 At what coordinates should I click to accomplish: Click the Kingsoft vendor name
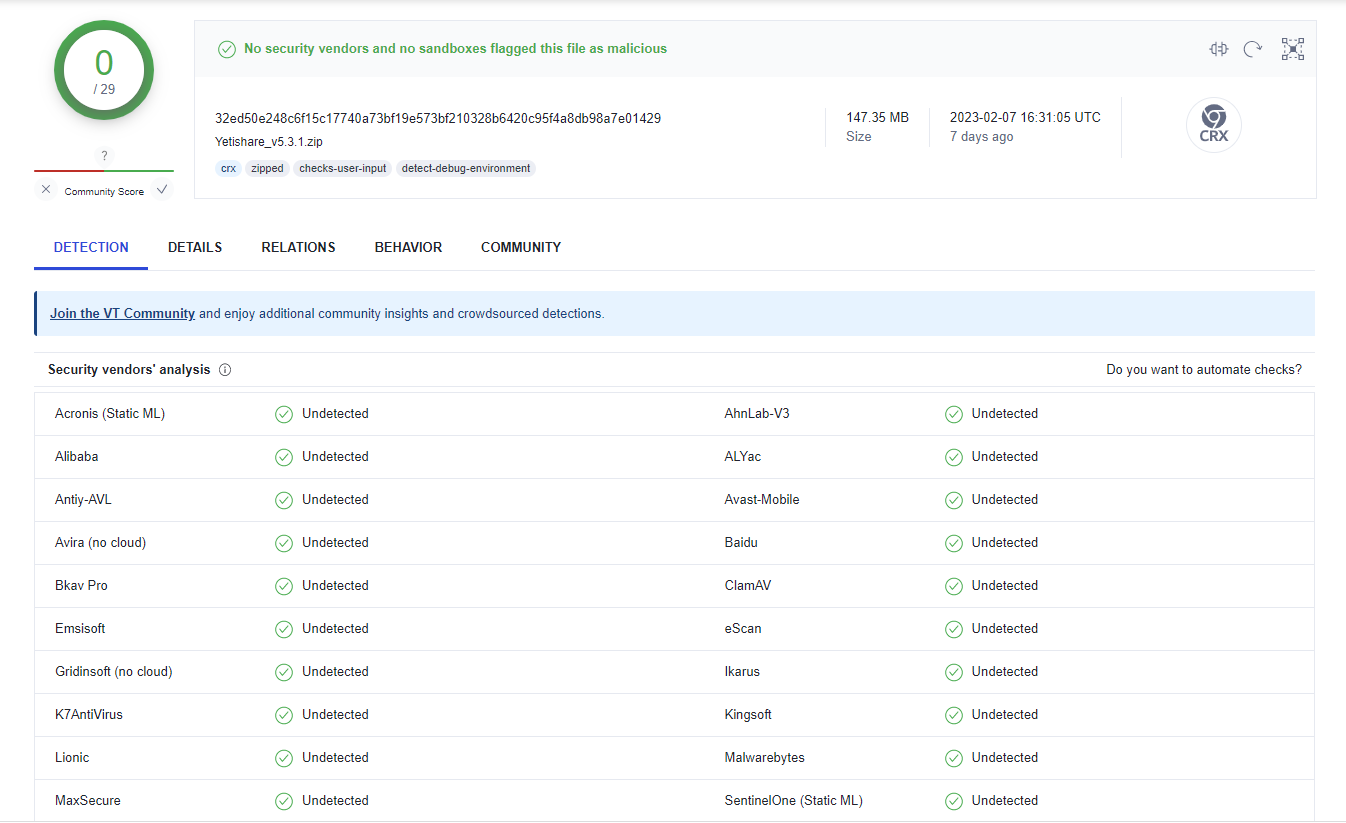point(748,715)
